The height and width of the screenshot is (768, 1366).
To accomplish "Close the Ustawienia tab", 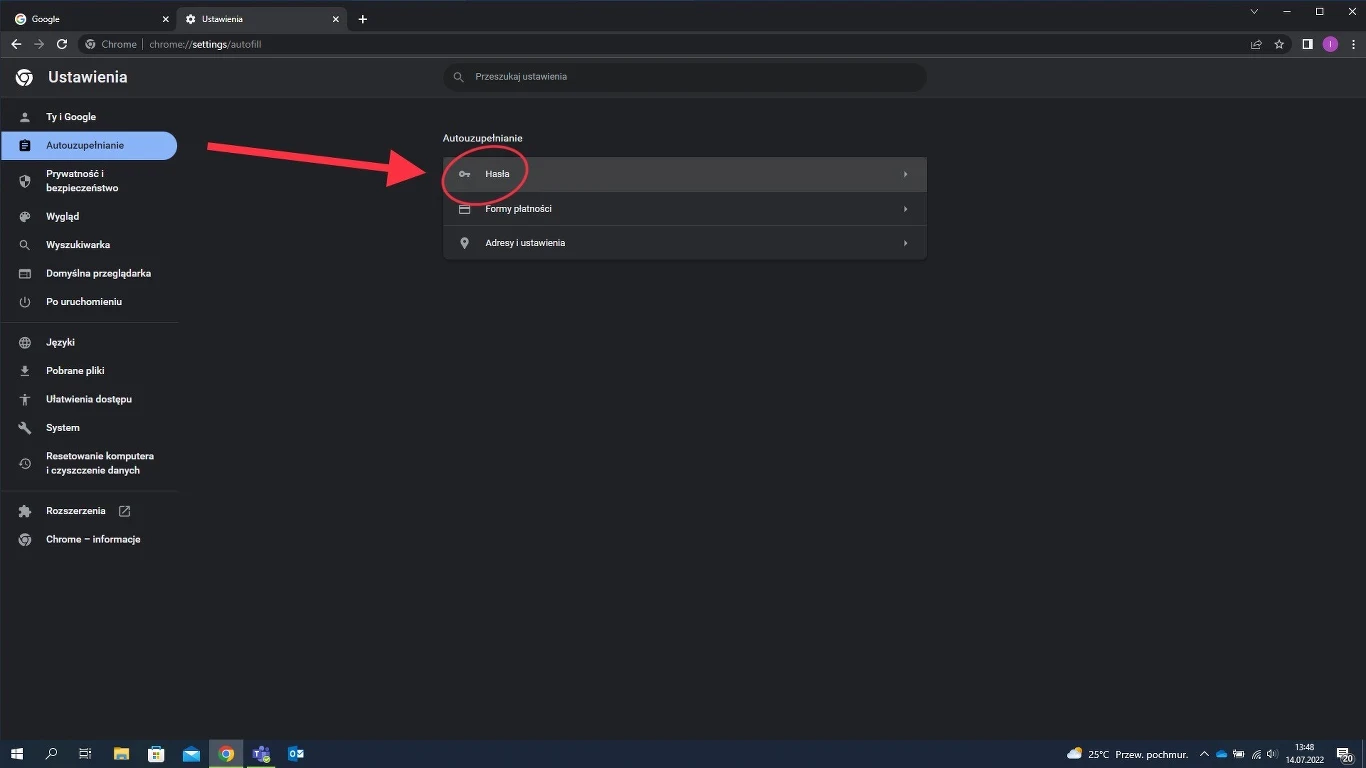I will click(x=336, y=19).
